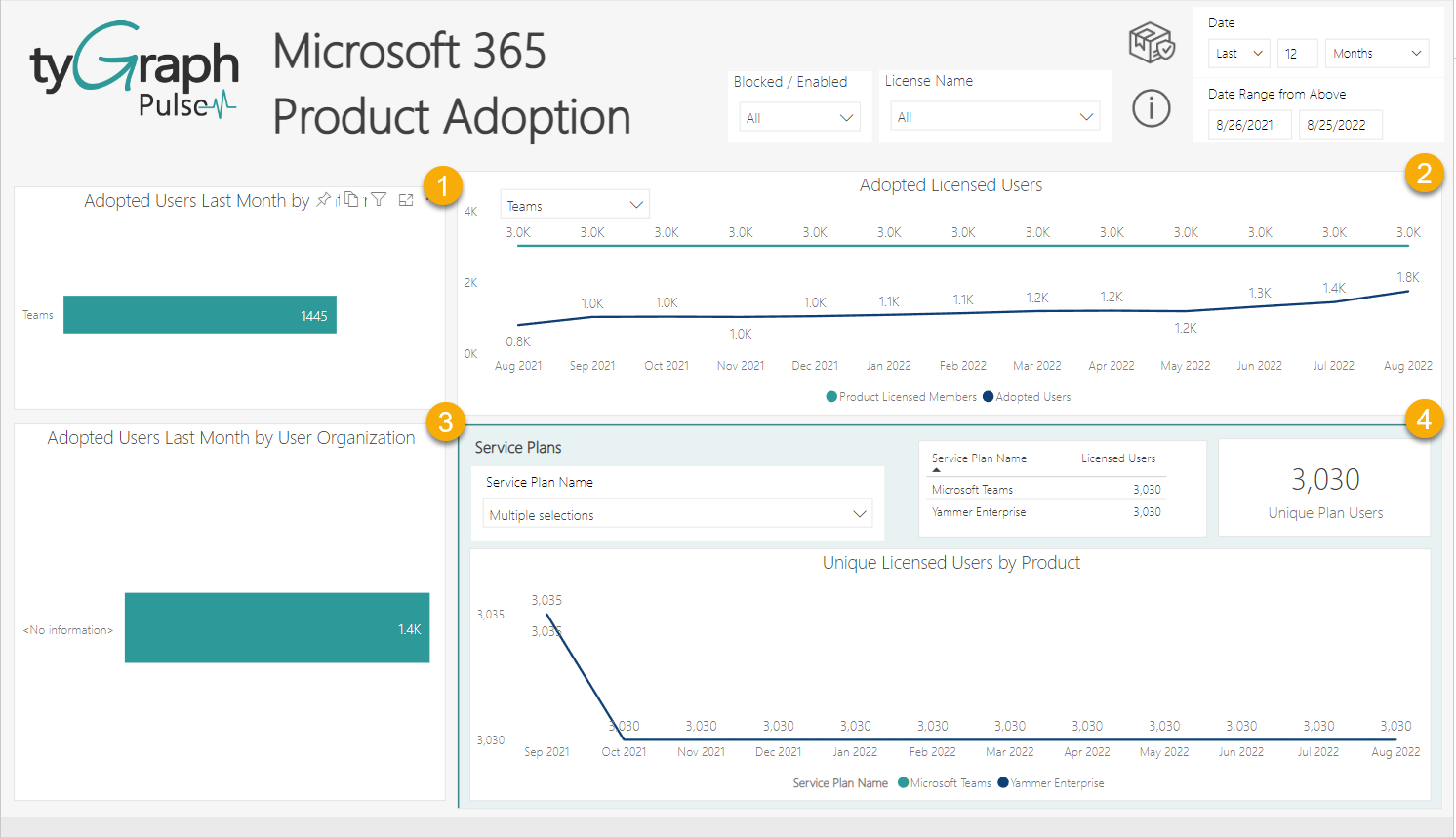The image size is (1456, 837).
Task: Select the 8/26/2021 date range field
Action: coord(1249,124)
